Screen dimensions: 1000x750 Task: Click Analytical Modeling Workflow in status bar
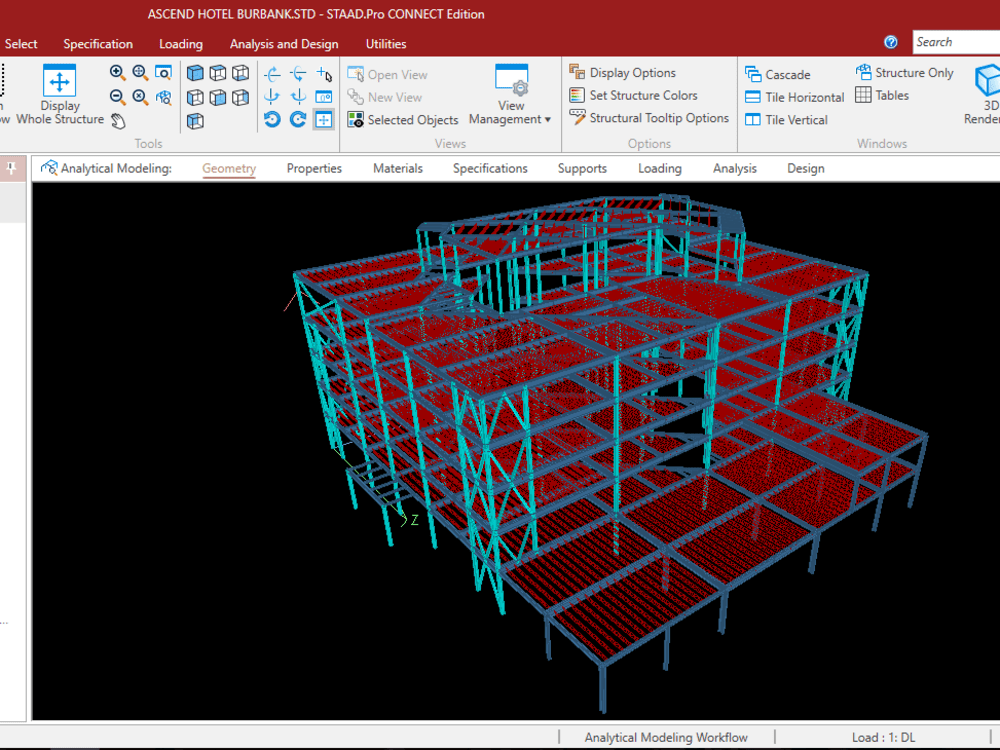click(x=666, y=737)
